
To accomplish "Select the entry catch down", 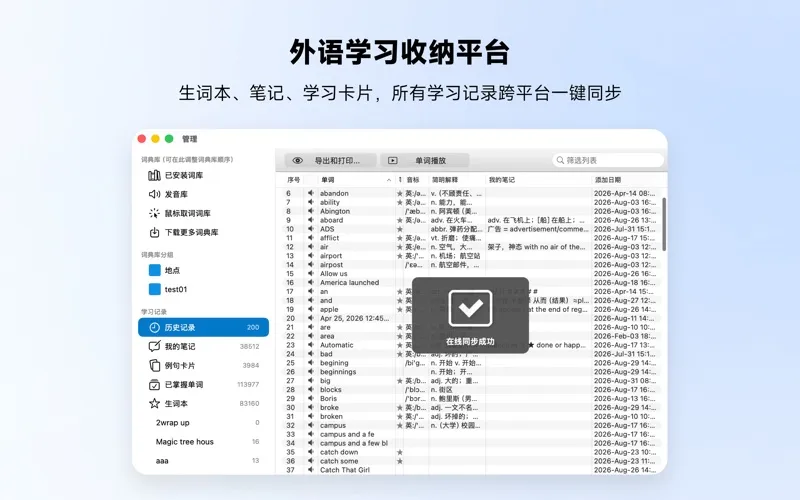I will point(339,452).
